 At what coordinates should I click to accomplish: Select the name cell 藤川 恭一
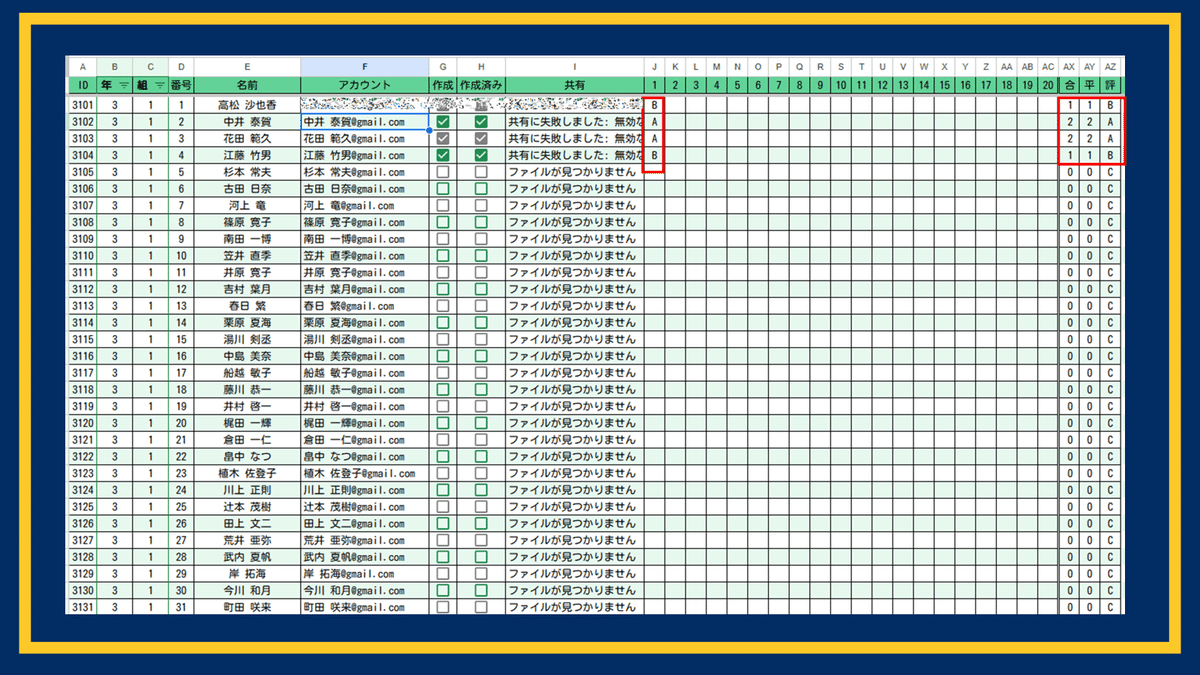[x=247, y=390]
